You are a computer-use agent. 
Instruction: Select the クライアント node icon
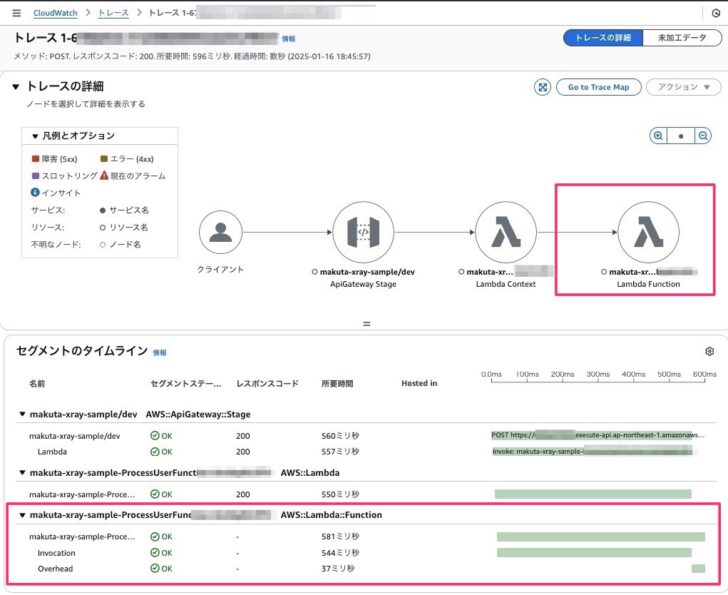(220, 233)
